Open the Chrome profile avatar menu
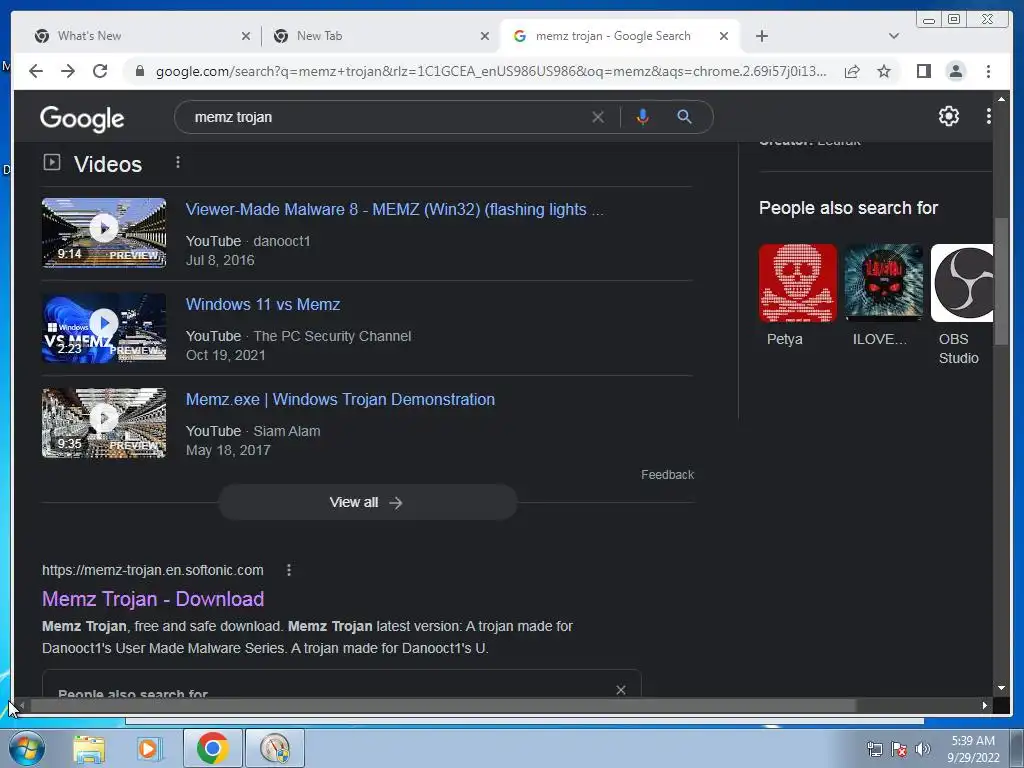The width and height of the screenshot is (1024, 768). coord(955,71)
